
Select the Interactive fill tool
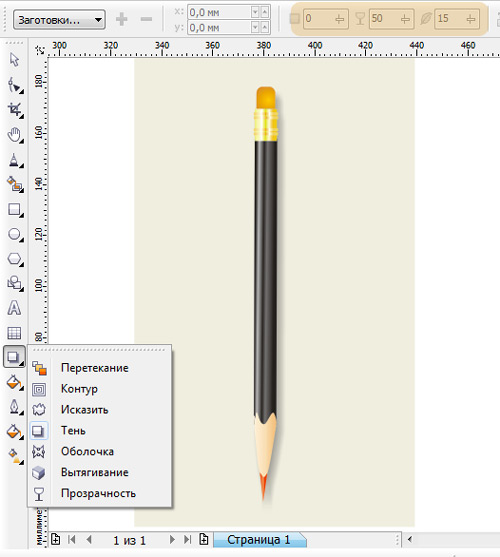15,456
